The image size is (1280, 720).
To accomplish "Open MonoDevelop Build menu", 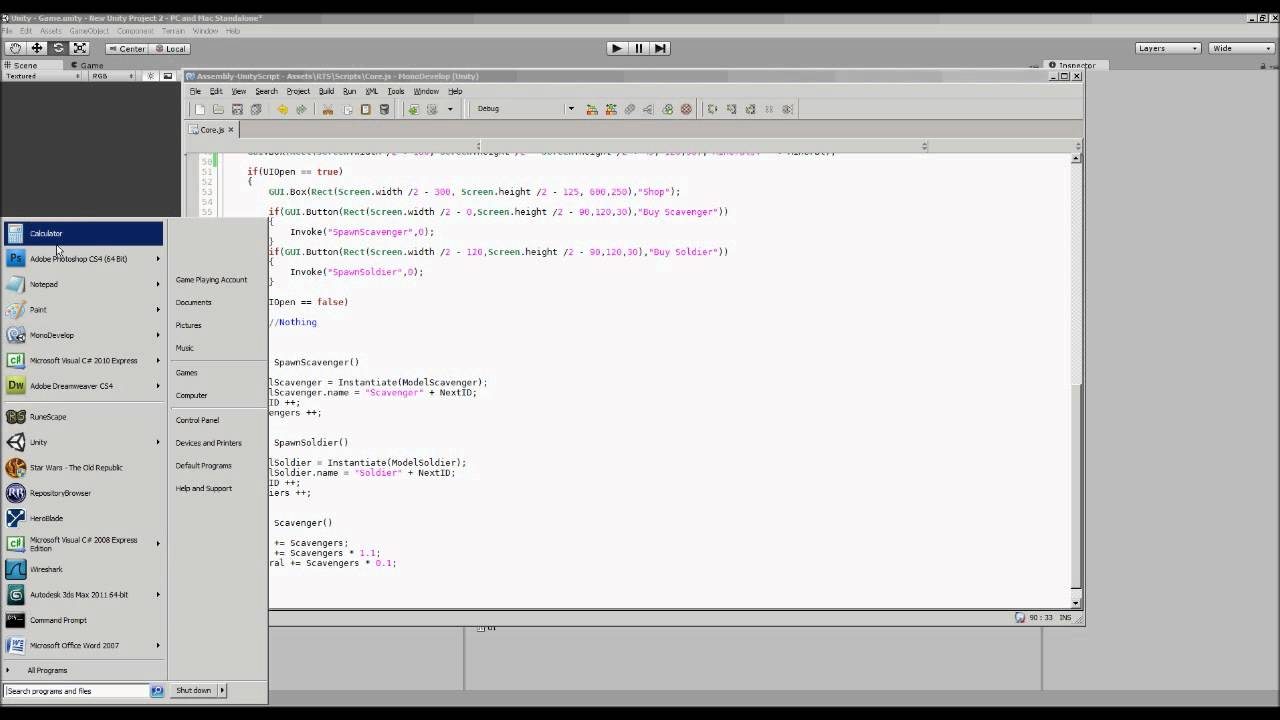I will [x=326, y=91].
